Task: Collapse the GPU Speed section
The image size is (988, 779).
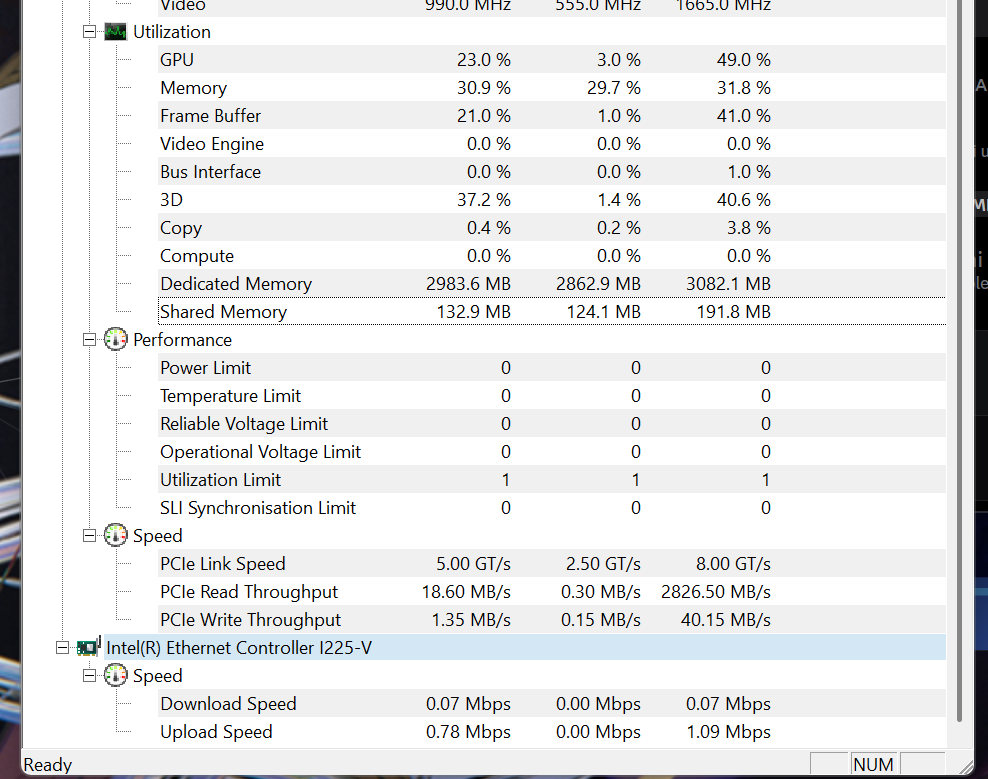Action: point(89,536)
